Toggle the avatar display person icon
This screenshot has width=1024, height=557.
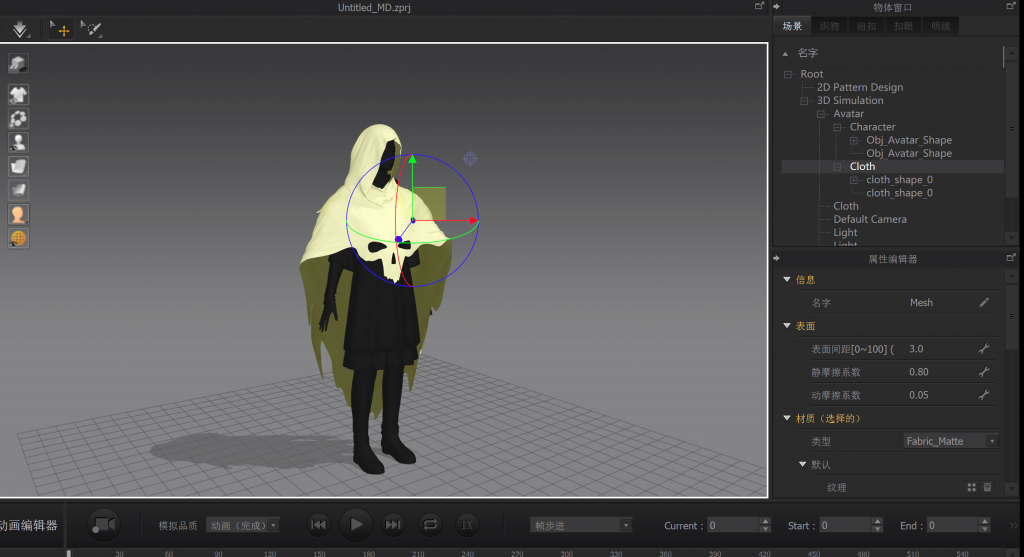tap(18, 142)
